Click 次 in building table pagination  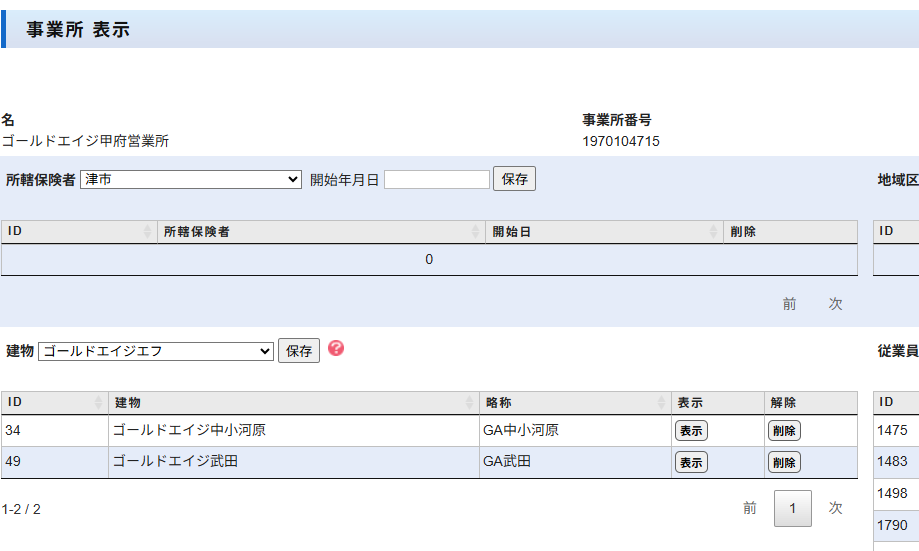coord(835,509)
